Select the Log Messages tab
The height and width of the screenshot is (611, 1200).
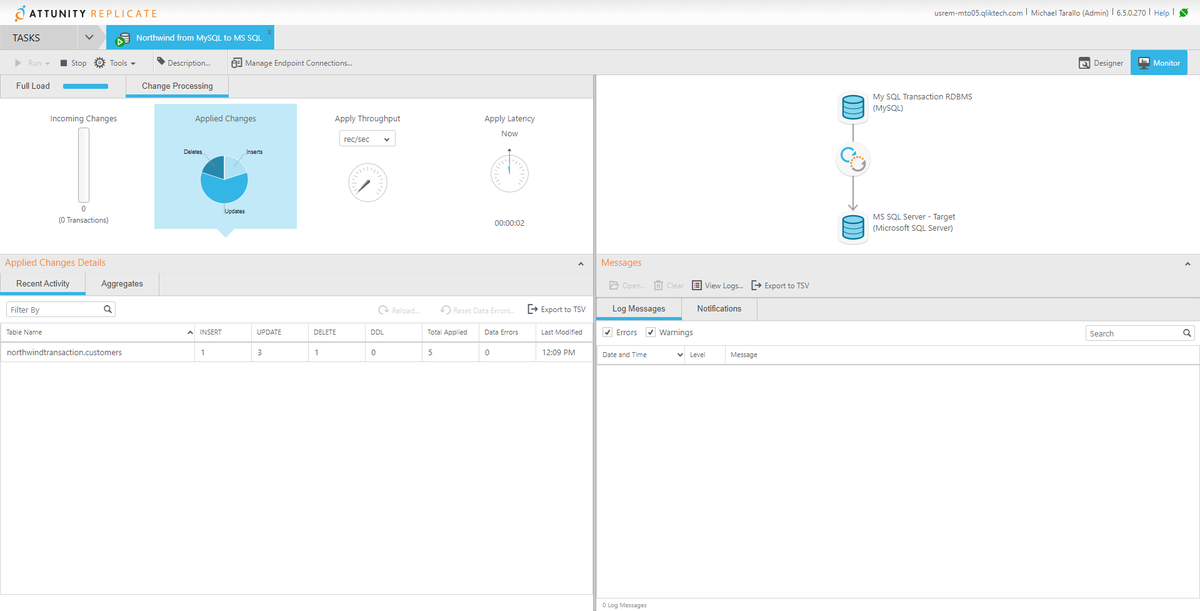[x=638, y=309]
